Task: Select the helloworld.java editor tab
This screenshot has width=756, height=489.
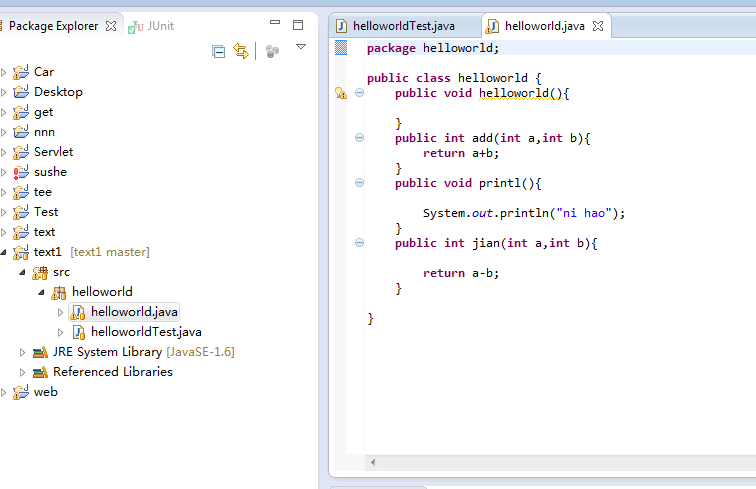Action: [x=544, y=26]
